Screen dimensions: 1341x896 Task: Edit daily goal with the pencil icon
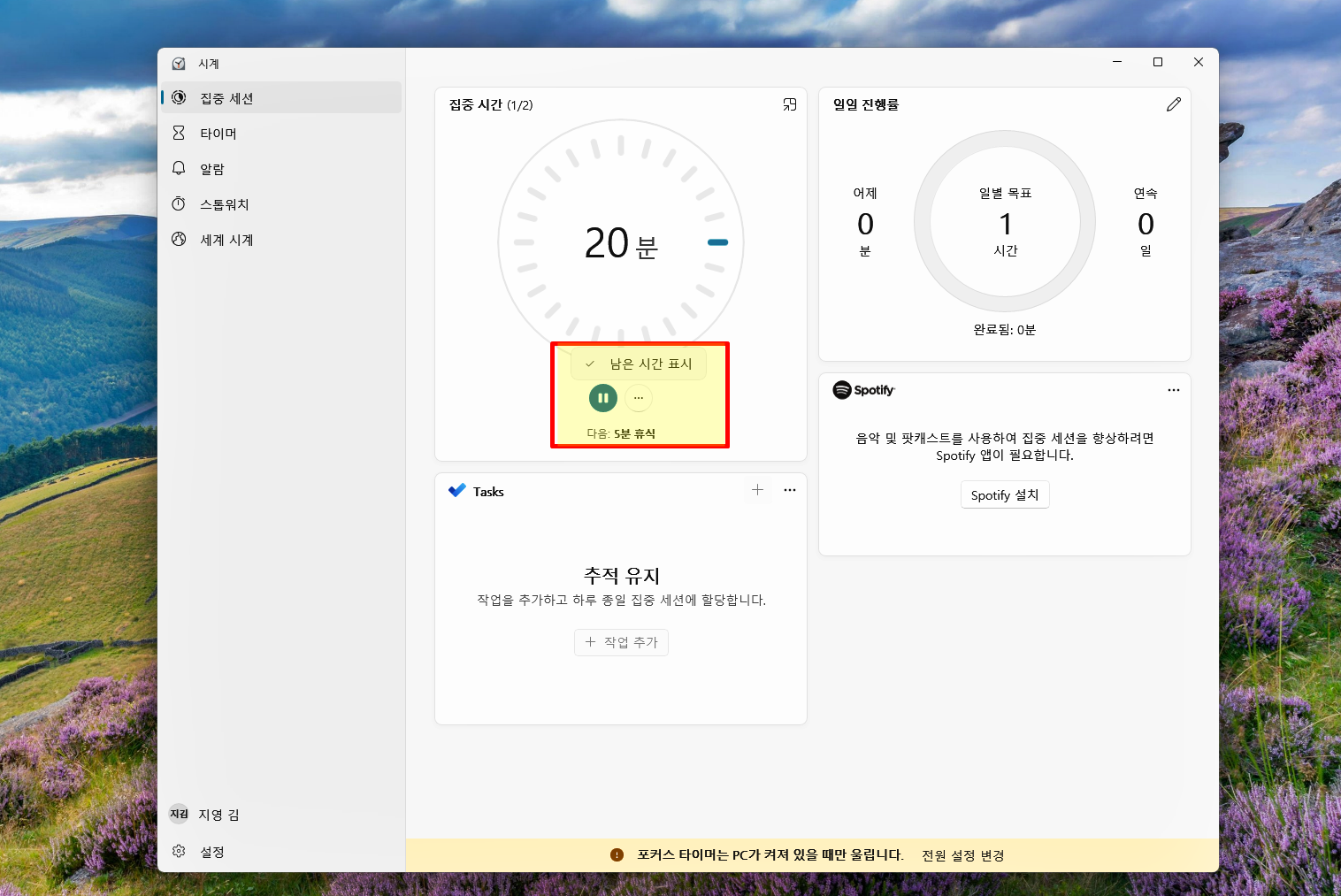pyautogui.click(x=1174, y=104)
